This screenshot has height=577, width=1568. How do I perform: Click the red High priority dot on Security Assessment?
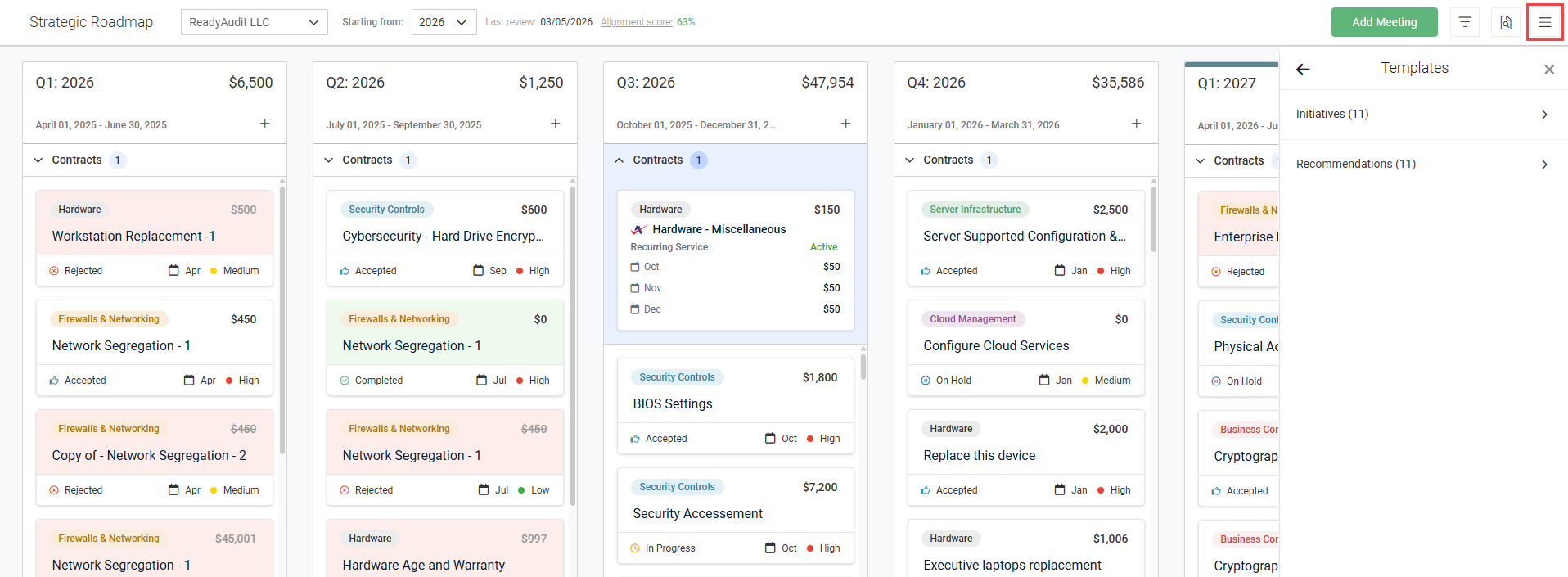(810, 548)
